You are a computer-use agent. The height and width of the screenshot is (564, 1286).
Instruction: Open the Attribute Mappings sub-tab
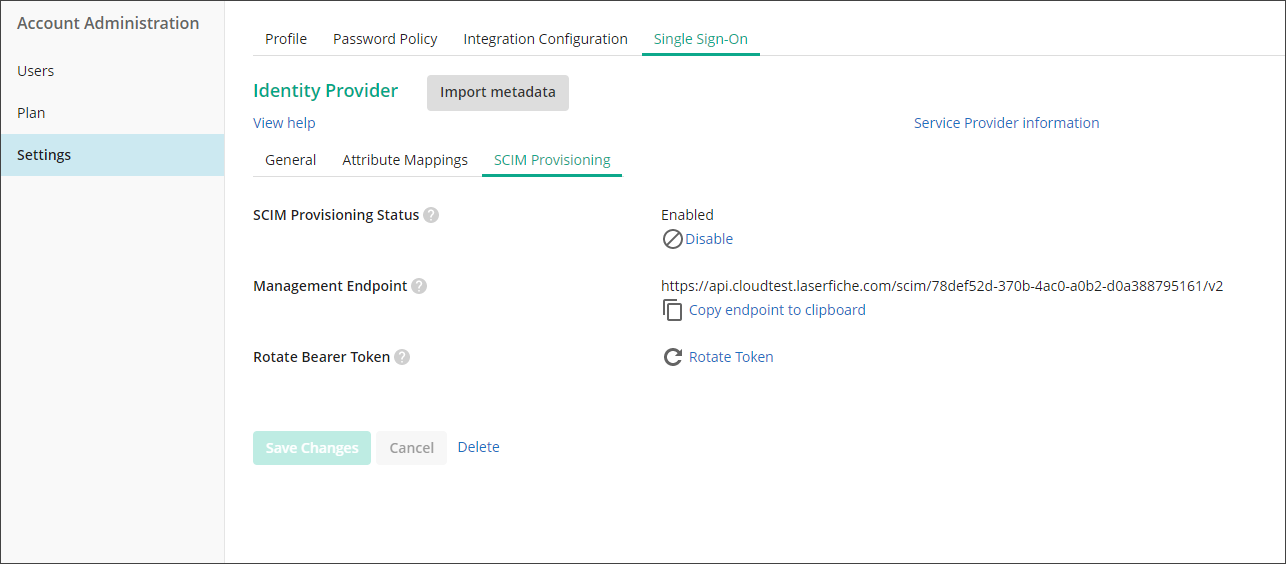pyautogui.click(x=405, y=160)
